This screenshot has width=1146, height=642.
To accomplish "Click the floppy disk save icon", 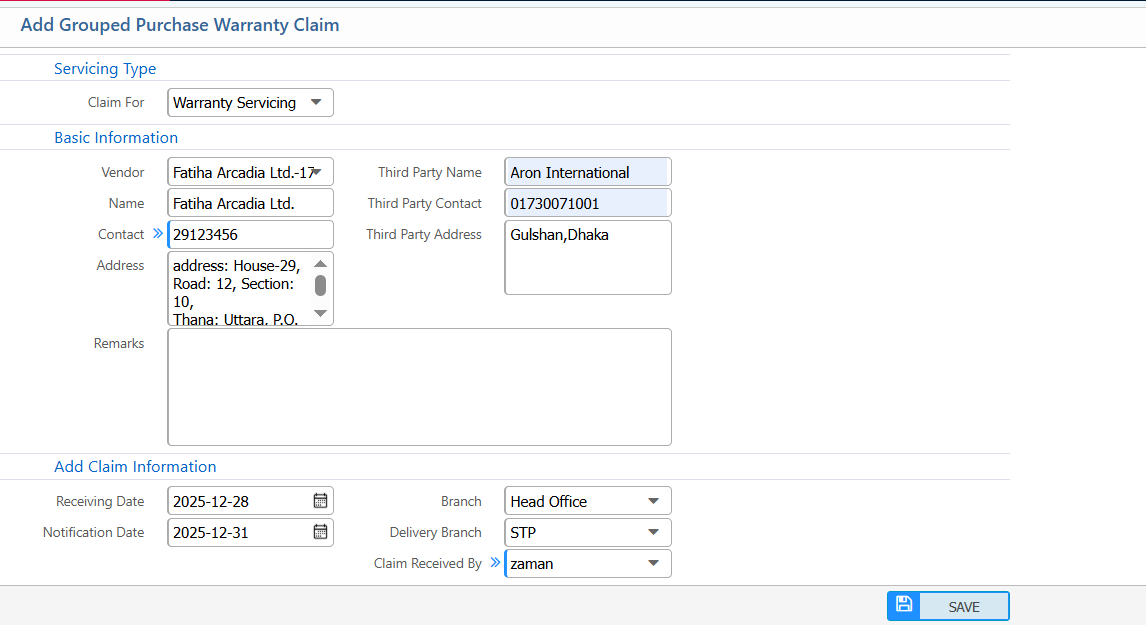I will point(904,606).
